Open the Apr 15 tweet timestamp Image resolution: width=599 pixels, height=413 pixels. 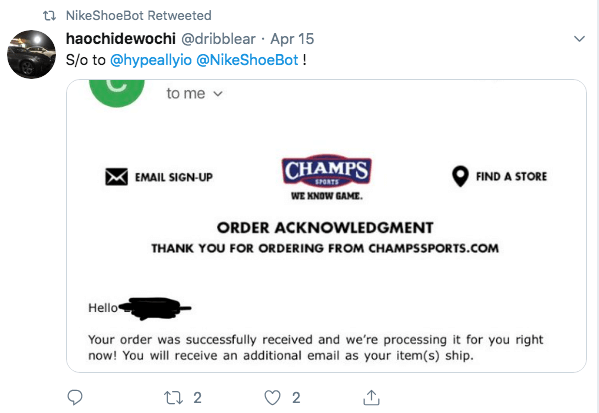[x=292, y=39]
